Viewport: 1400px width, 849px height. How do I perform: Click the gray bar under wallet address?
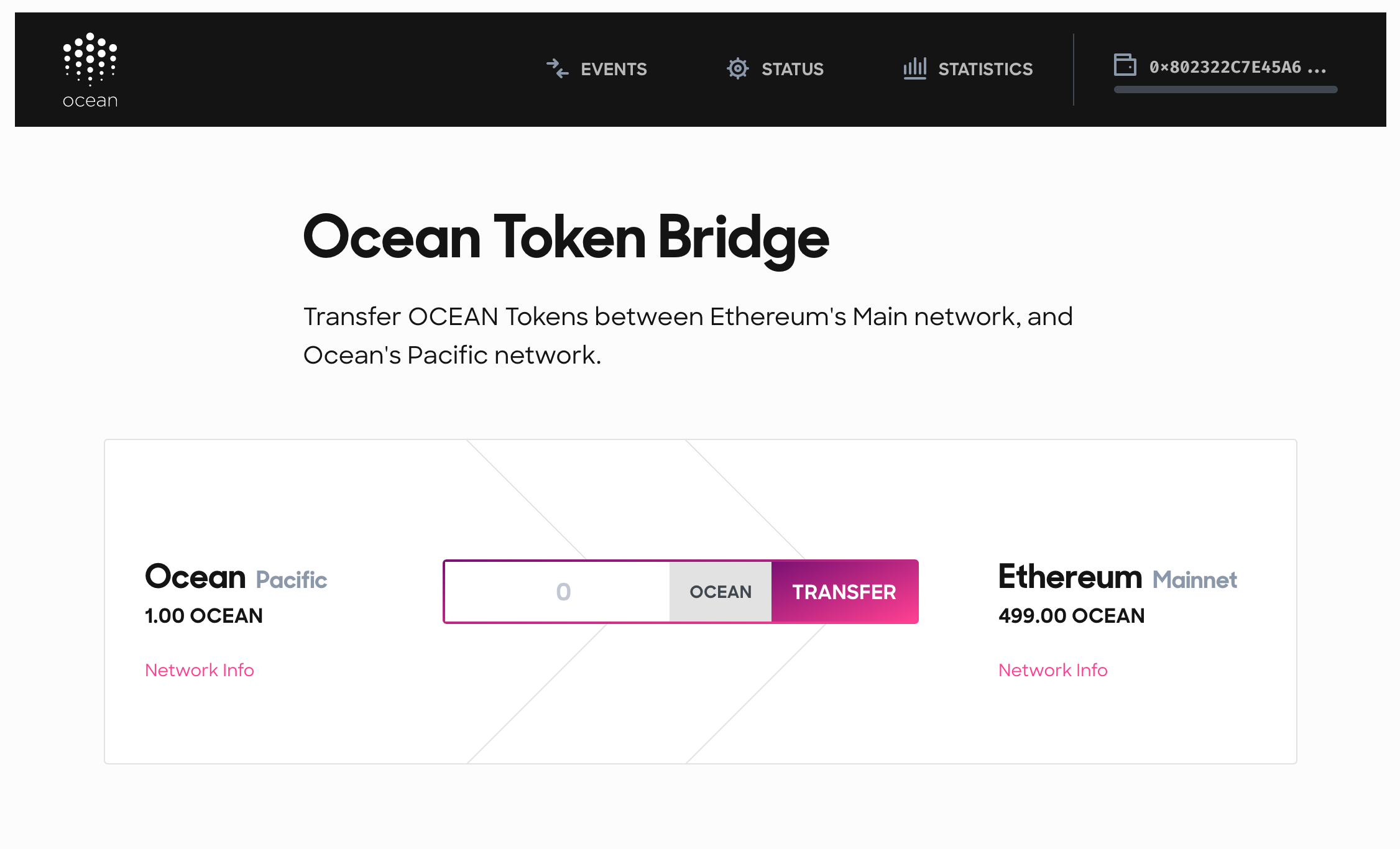click(1226, 89)
